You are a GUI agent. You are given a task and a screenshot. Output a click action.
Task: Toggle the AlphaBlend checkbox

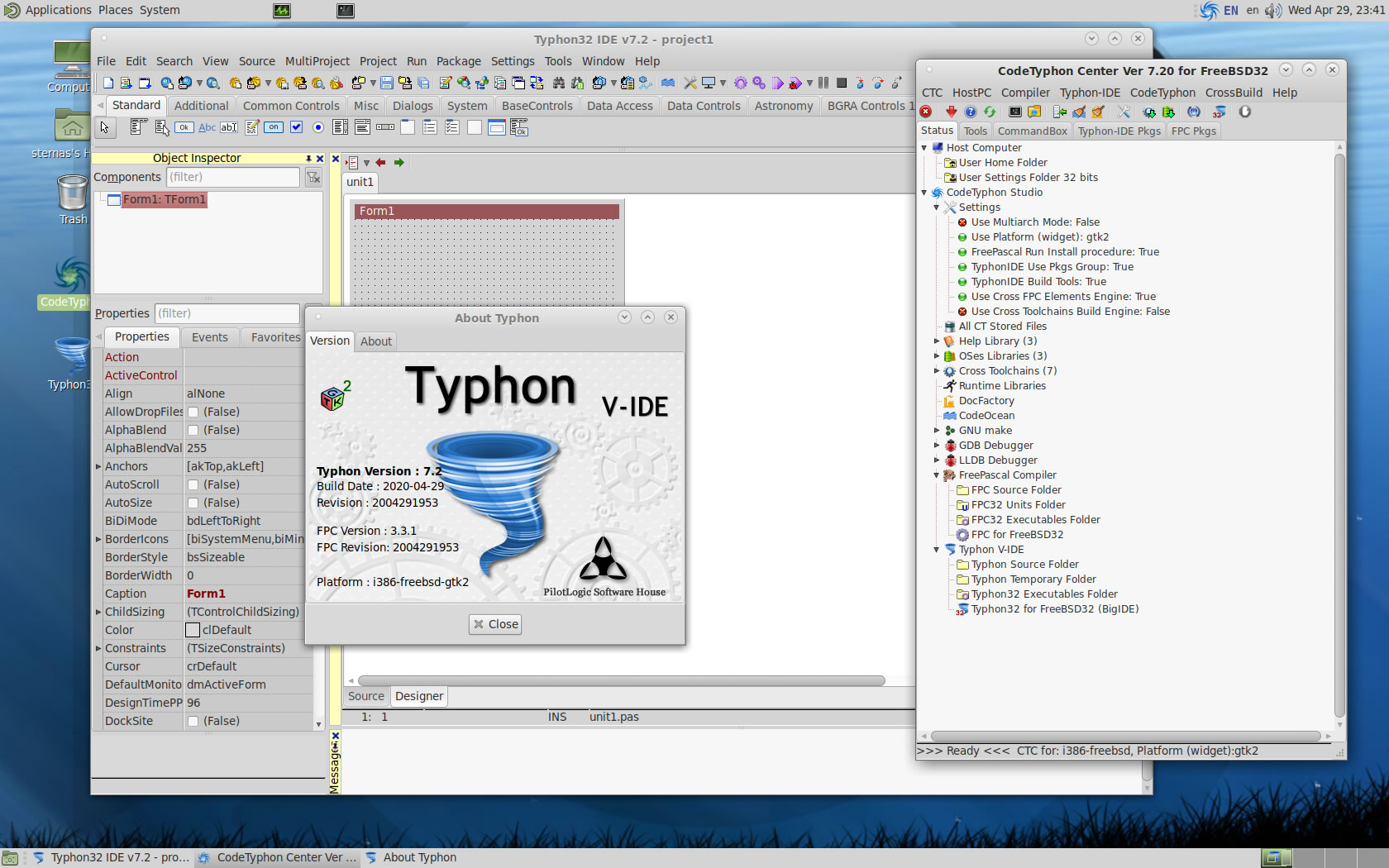tap(193, 430)
